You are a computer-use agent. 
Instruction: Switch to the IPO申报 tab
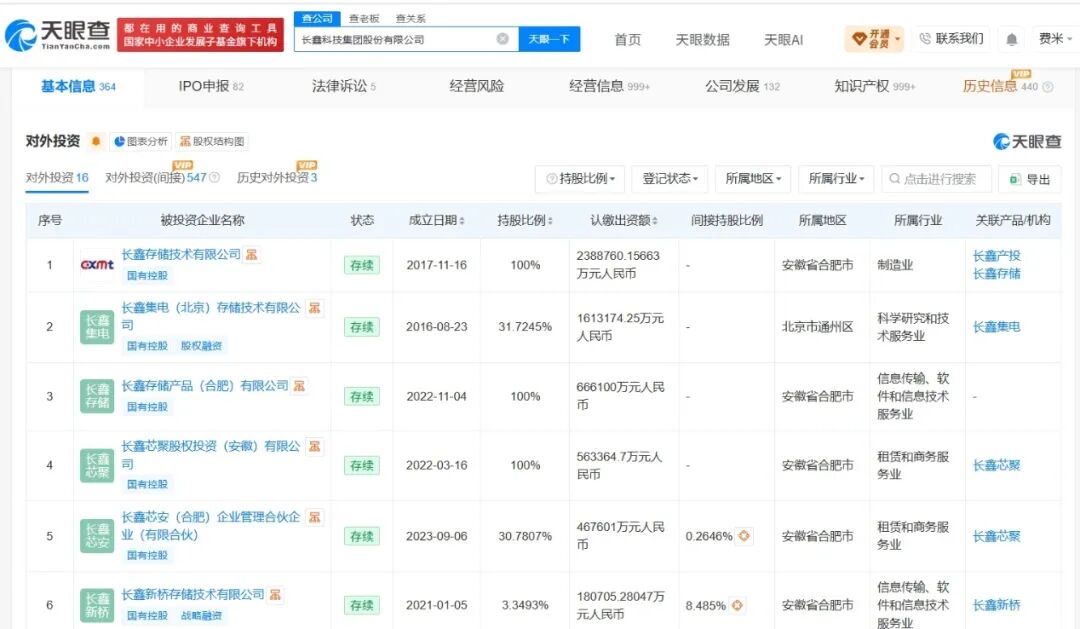click(x=211, y=87)
